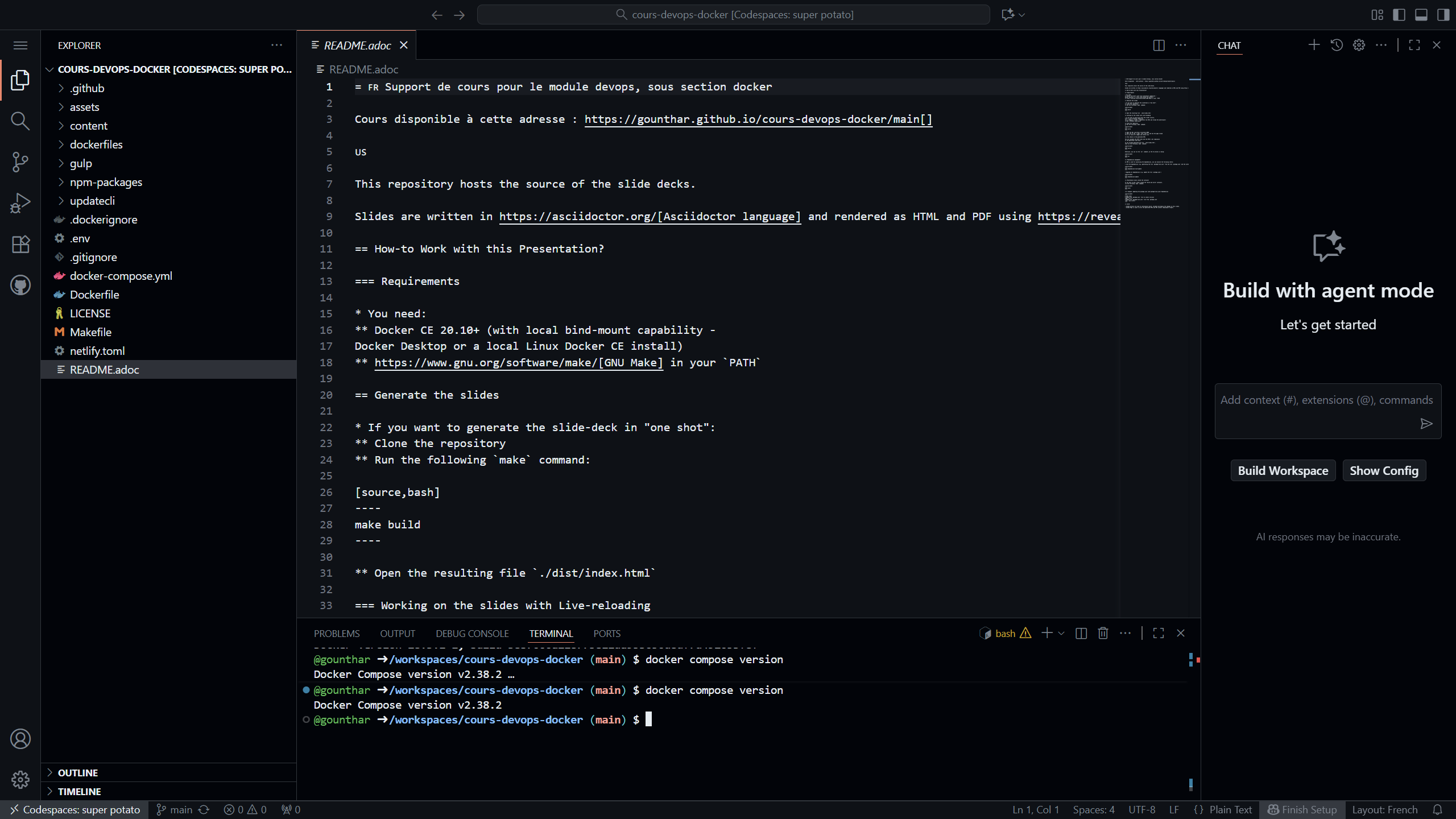
Task: Toggle the primary sidebar visibility
Action: click(1399, 14)
